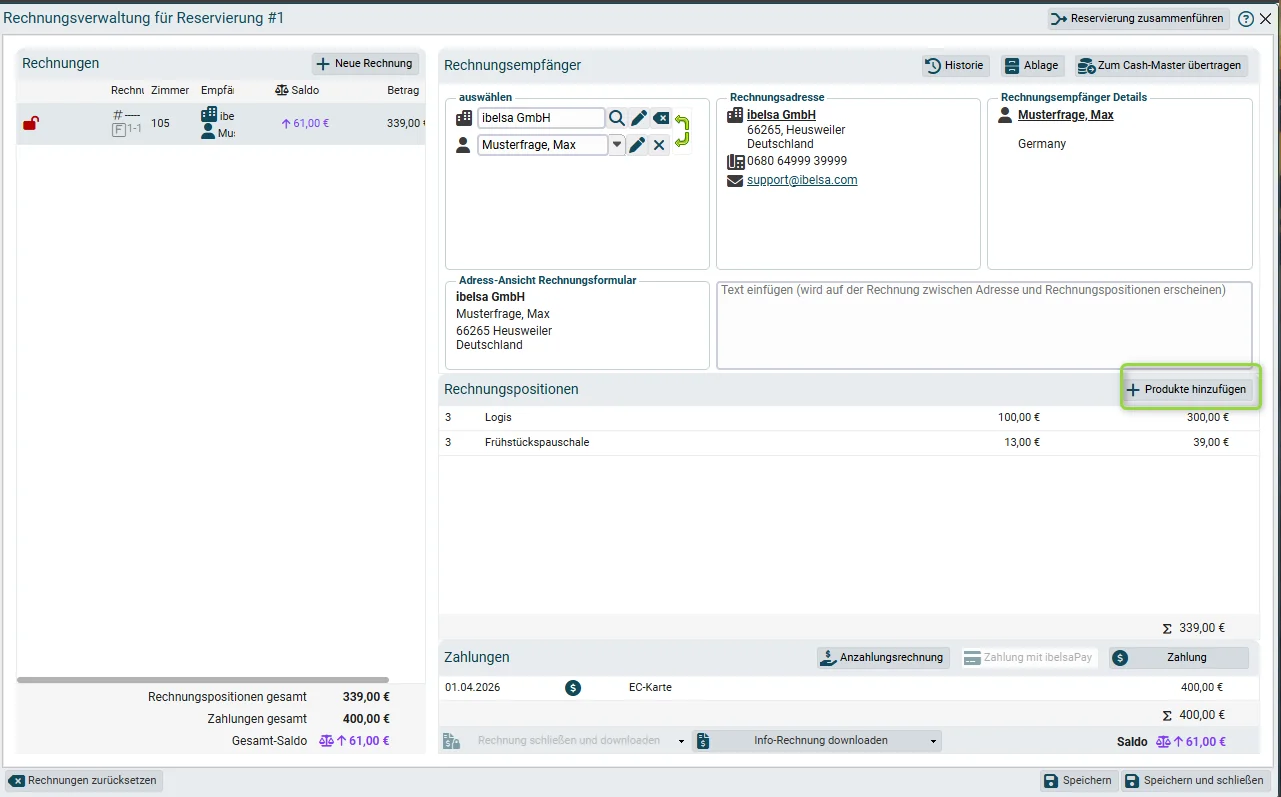This screenshot has height=797, width=1281.
Task: Open Musterfrage, Max link in recipient details
Action: point(1065,115)
